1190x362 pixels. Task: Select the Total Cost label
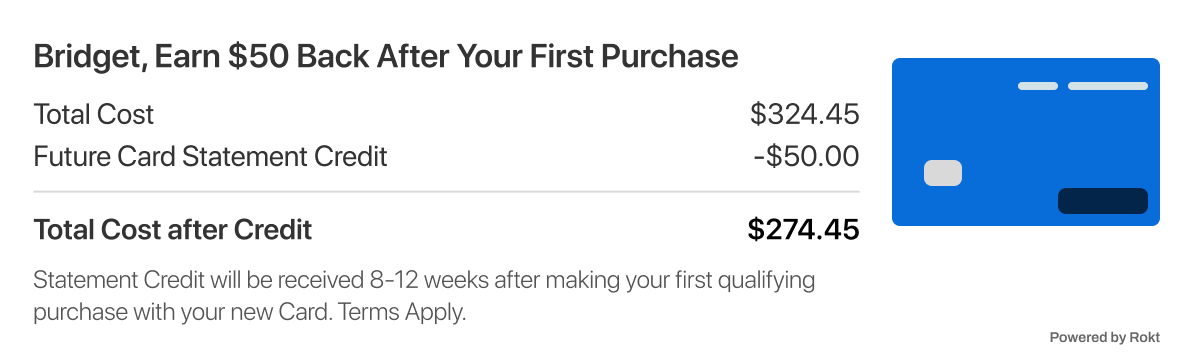click(93, 115)
